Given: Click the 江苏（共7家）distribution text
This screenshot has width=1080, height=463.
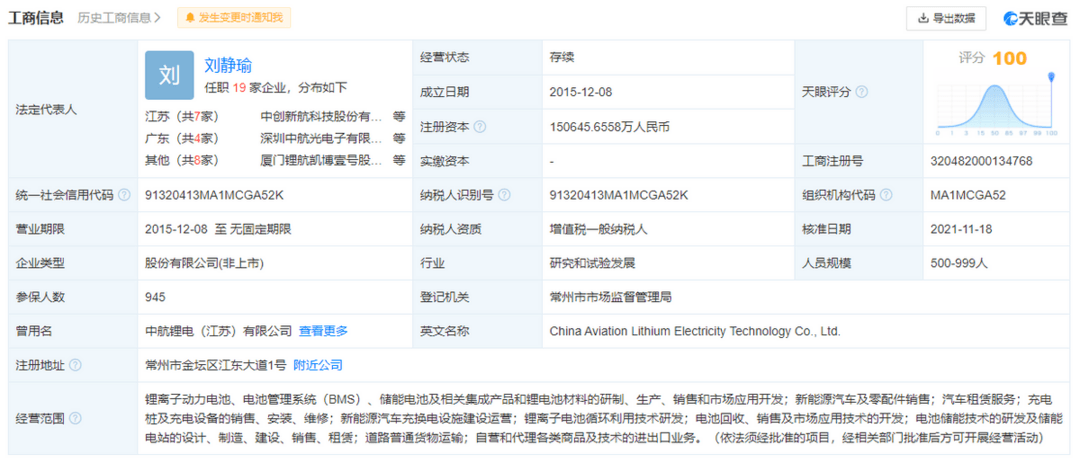Looking at the screenshot, I should 182,116.
